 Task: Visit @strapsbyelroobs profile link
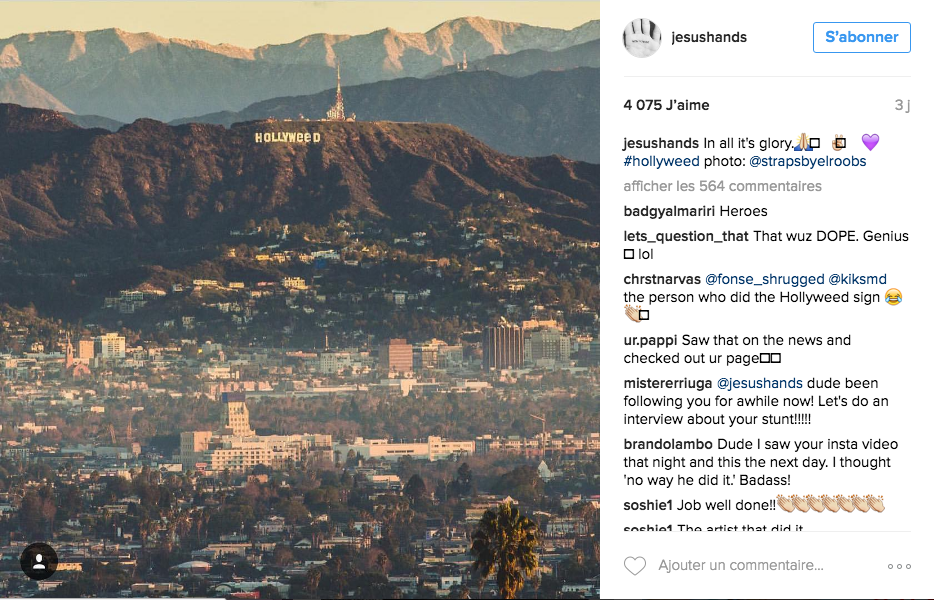coord(807,161)
